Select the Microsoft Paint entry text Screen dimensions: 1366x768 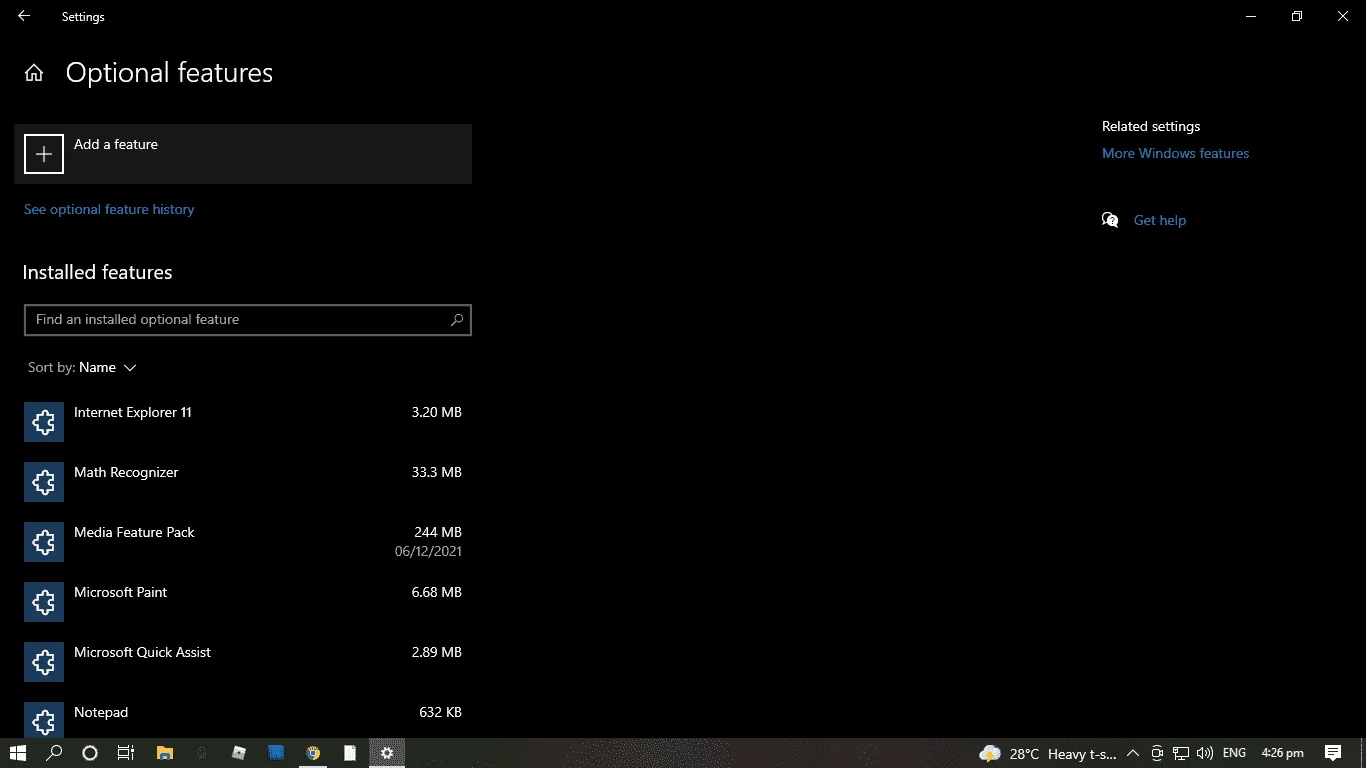coord(120,592)
